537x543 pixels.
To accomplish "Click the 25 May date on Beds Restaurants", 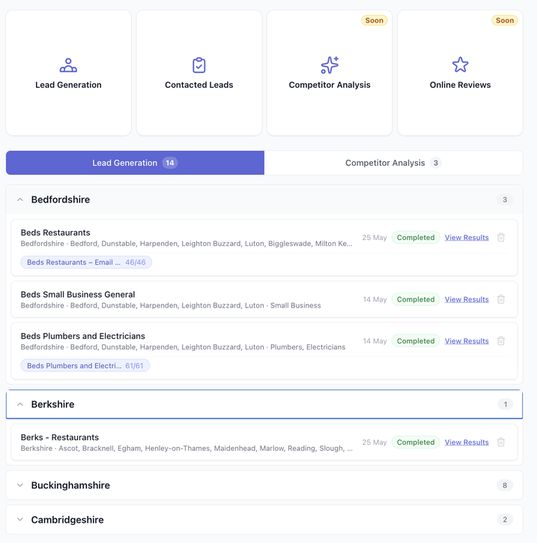I will 374,238.
